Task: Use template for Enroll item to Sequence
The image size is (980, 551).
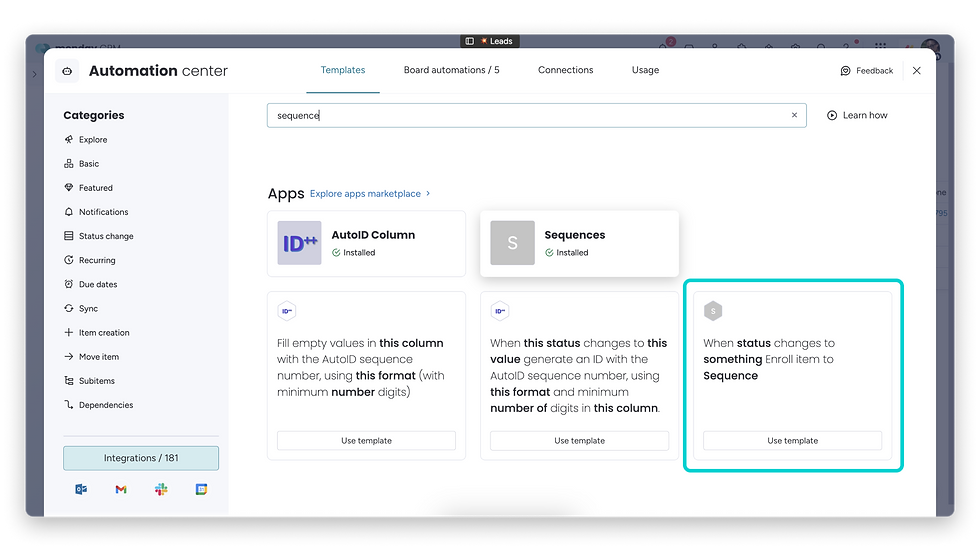Action: pyautogui.click(x=792, y=440)
